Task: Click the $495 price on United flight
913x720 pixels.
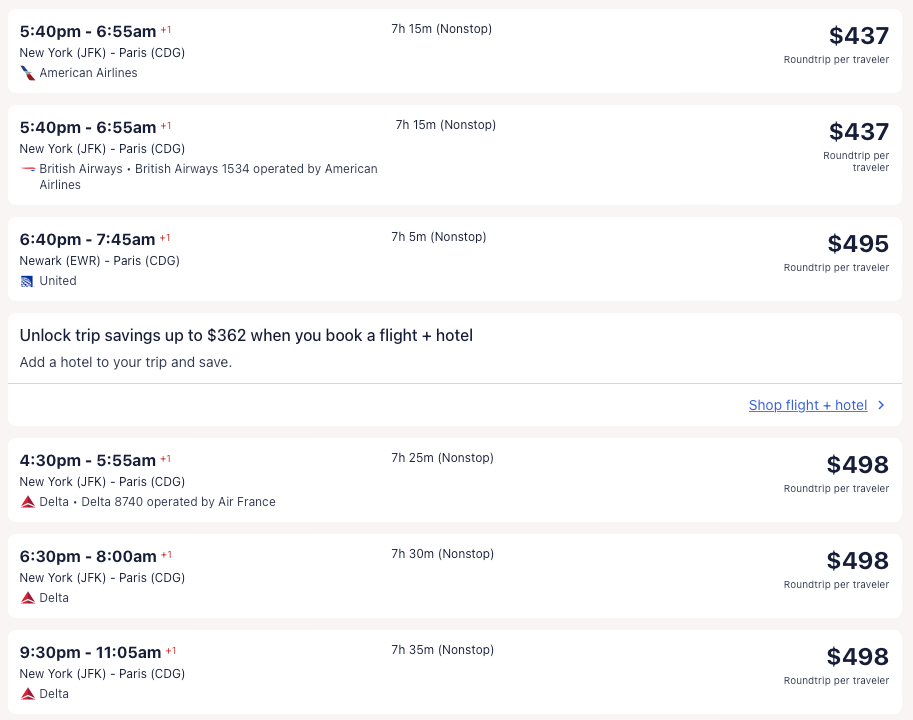Action: click(x=858, y=244)
